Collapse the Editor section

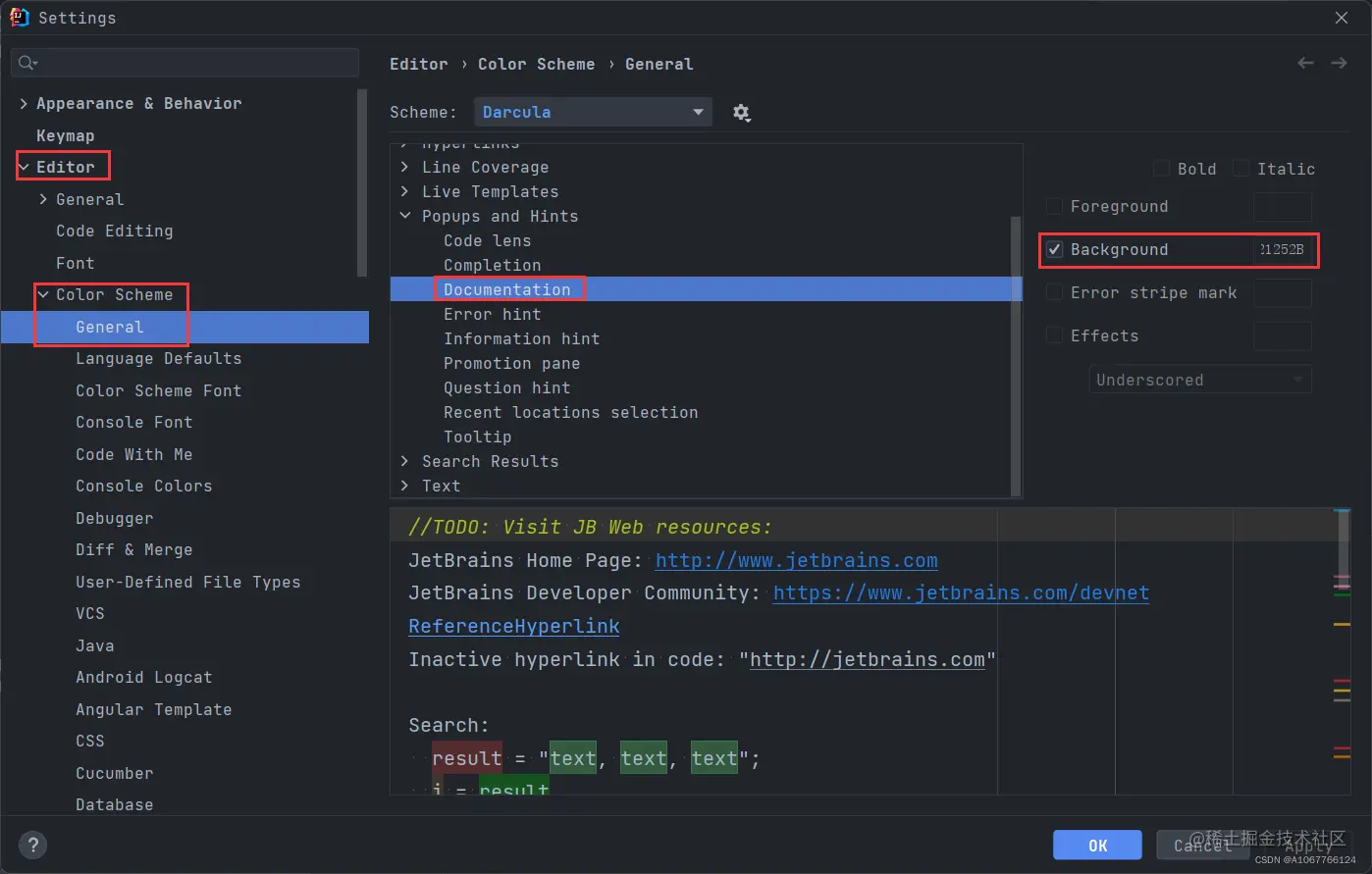[24, 167]
